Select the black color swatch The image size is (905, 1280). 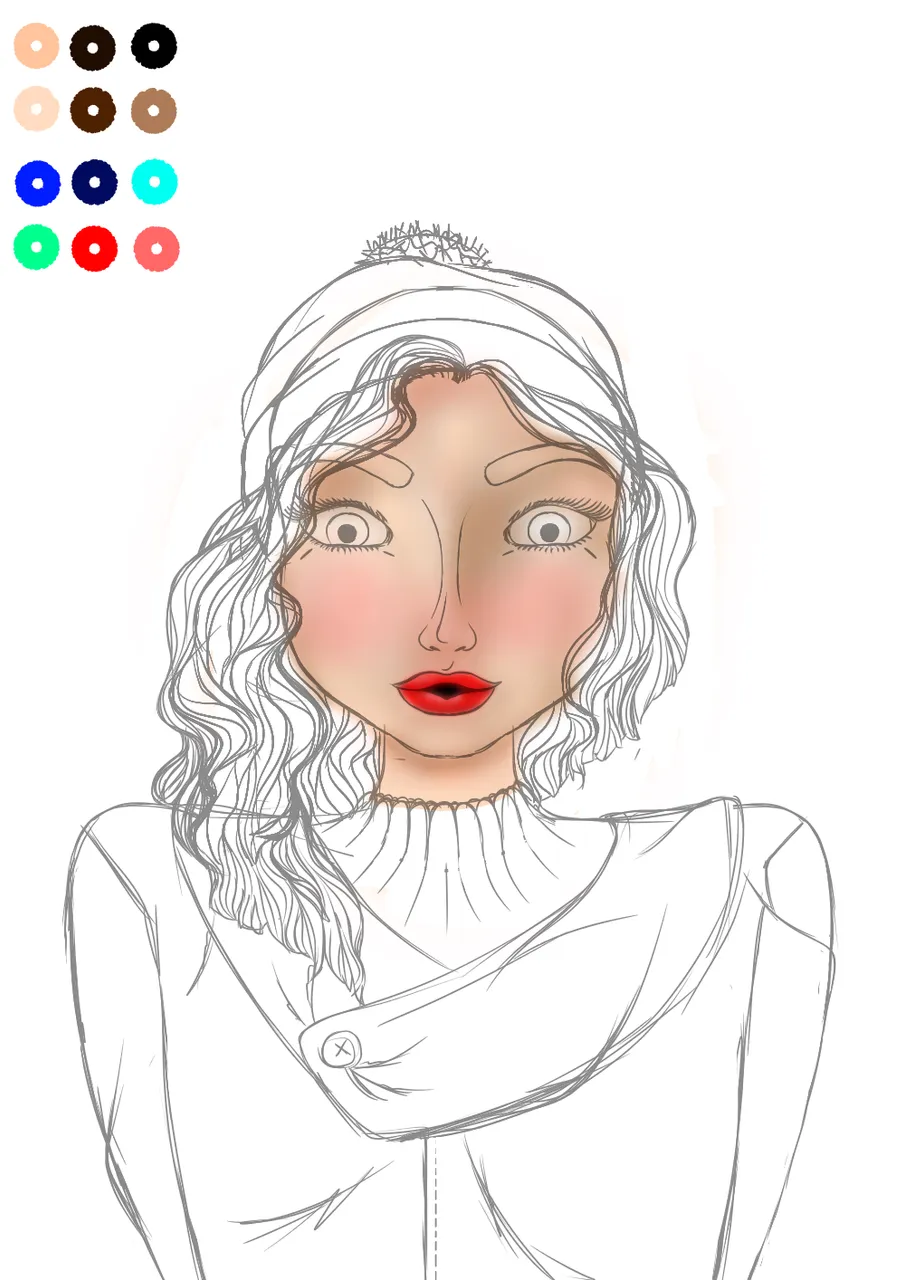click(x=154, y=46)
